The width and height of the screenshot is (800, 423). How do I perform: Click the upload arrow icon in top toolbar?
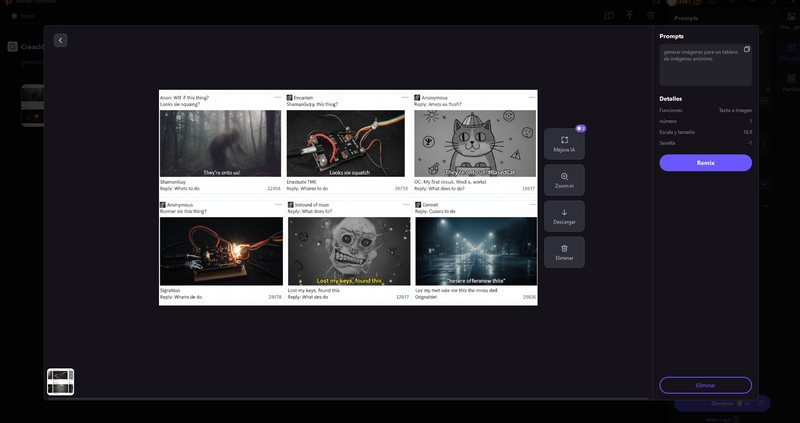(629, 15)
